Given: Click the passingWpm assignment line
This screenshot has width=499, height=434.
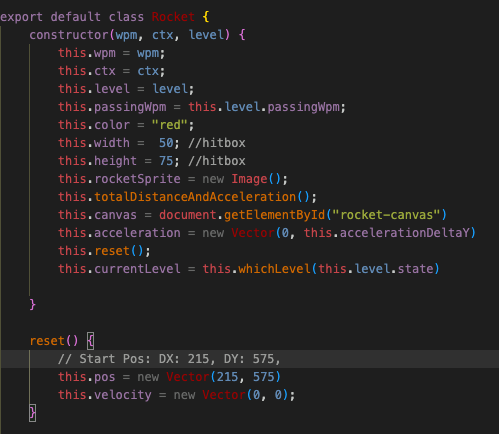Looking at the screenshot, I should [x=202, y=107].
